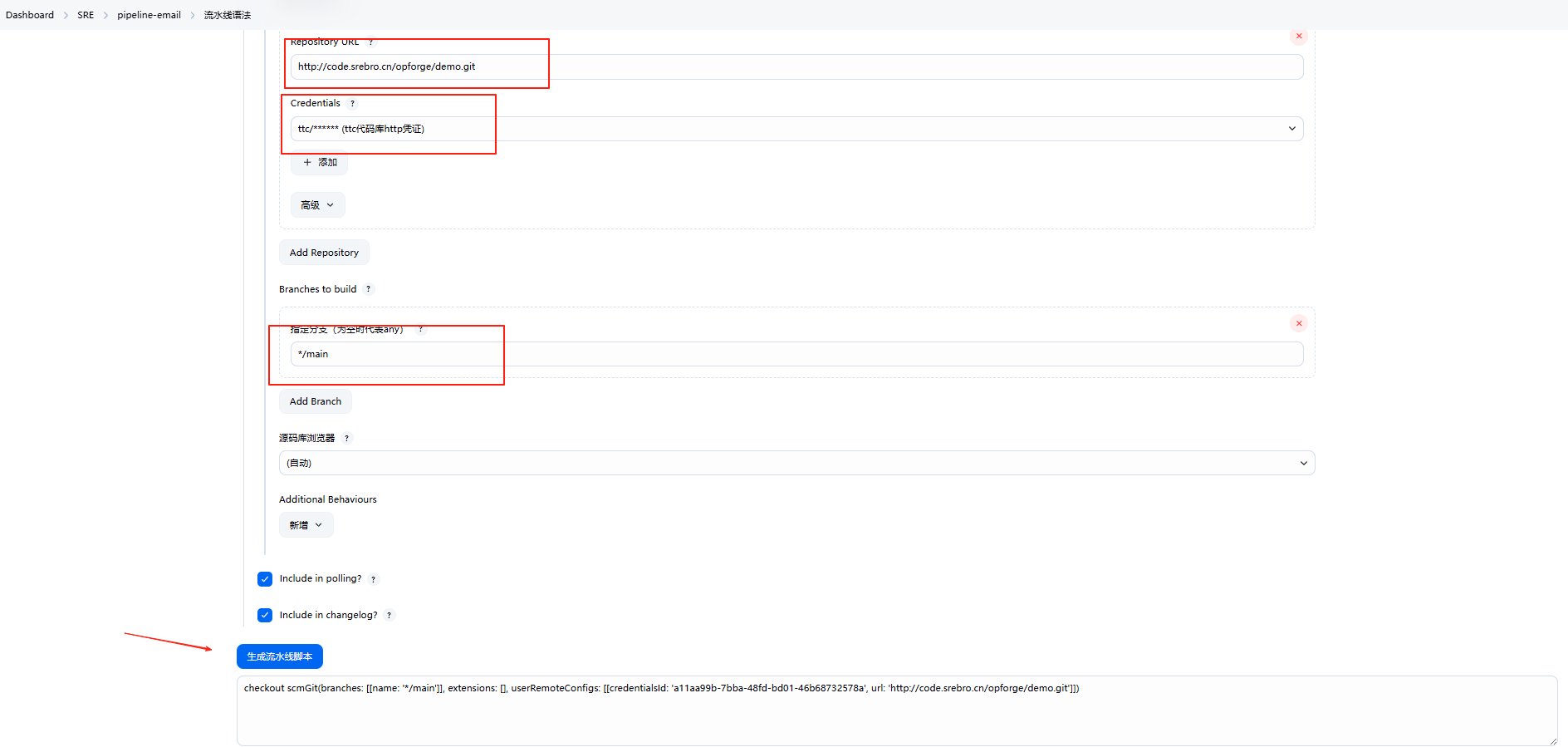Delete the */main branch entry
The height and width of the screenshot is (747, 1568).
click(x=1299, y=323)
